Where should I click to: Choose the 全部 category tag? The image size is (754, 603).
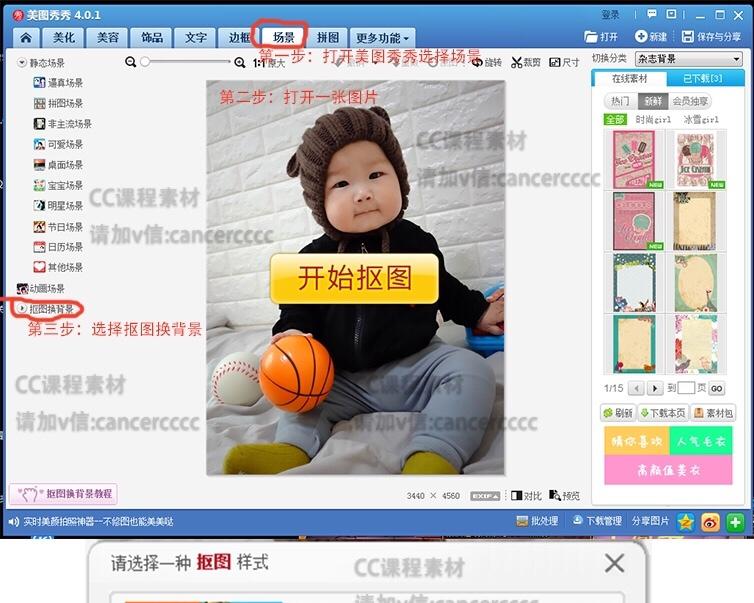pos(615,119)
